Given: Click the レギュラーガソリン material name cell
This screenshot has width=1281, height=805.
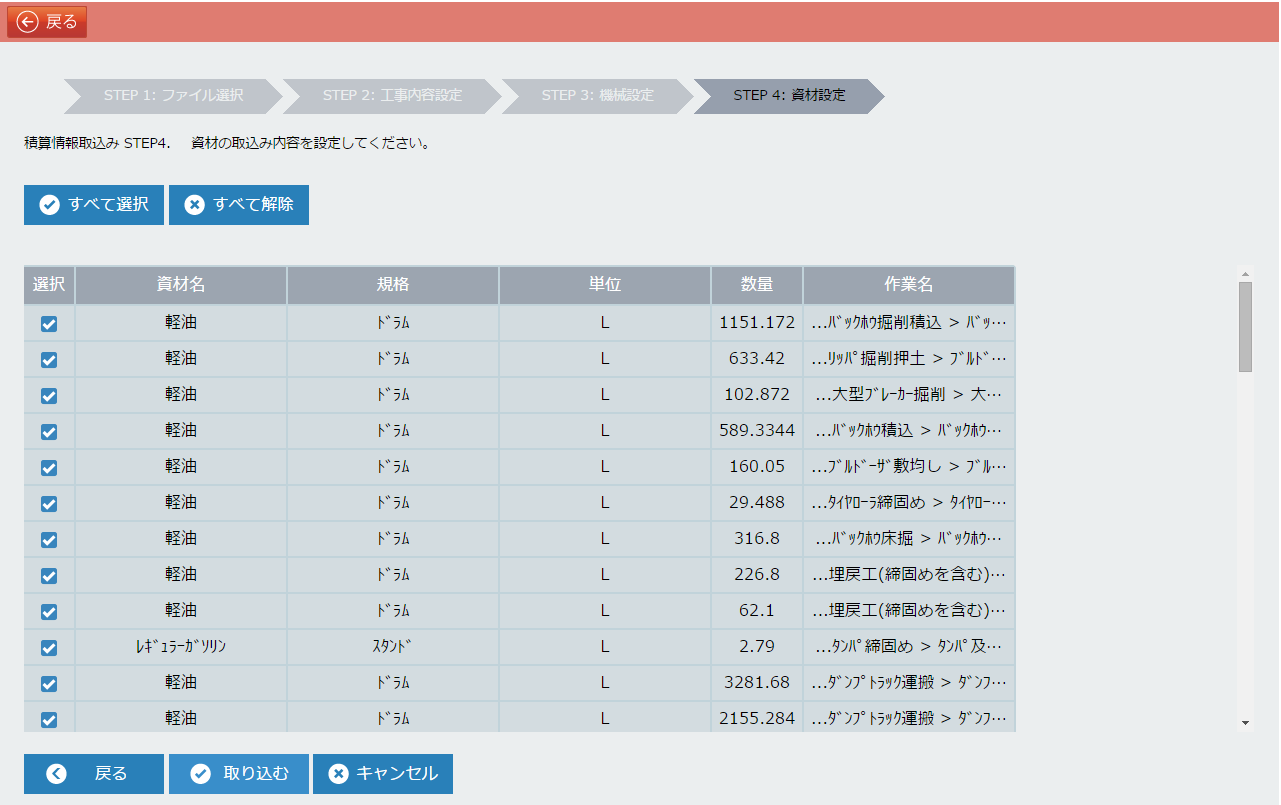Looking at the screenshot, I should point(181,647).
